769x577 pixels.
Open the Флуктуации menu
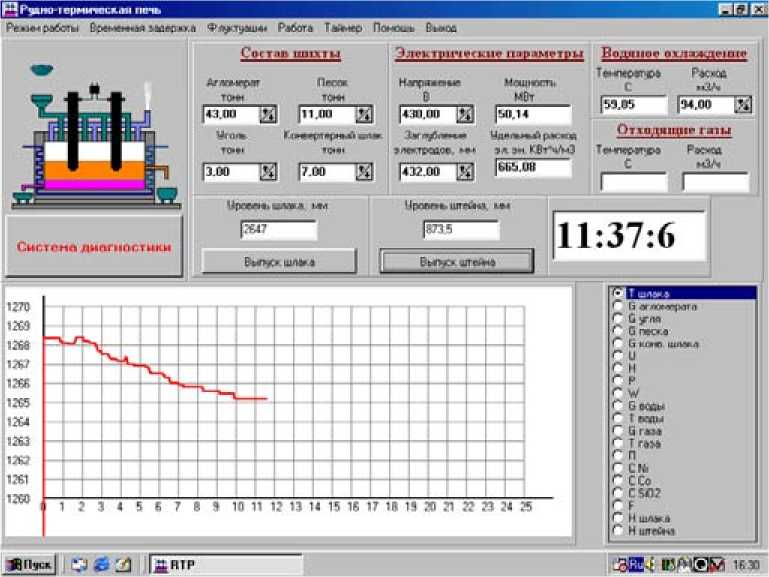[x=237, y=28]
